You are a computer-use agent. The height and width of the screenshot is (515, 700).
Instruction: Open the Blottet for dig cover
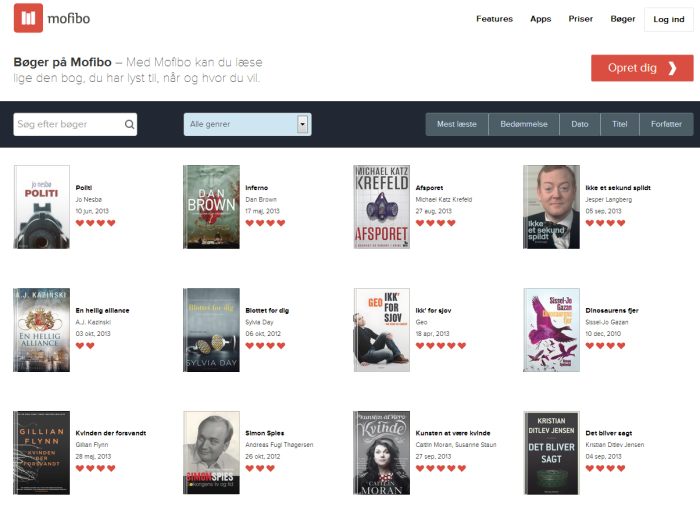211,330
